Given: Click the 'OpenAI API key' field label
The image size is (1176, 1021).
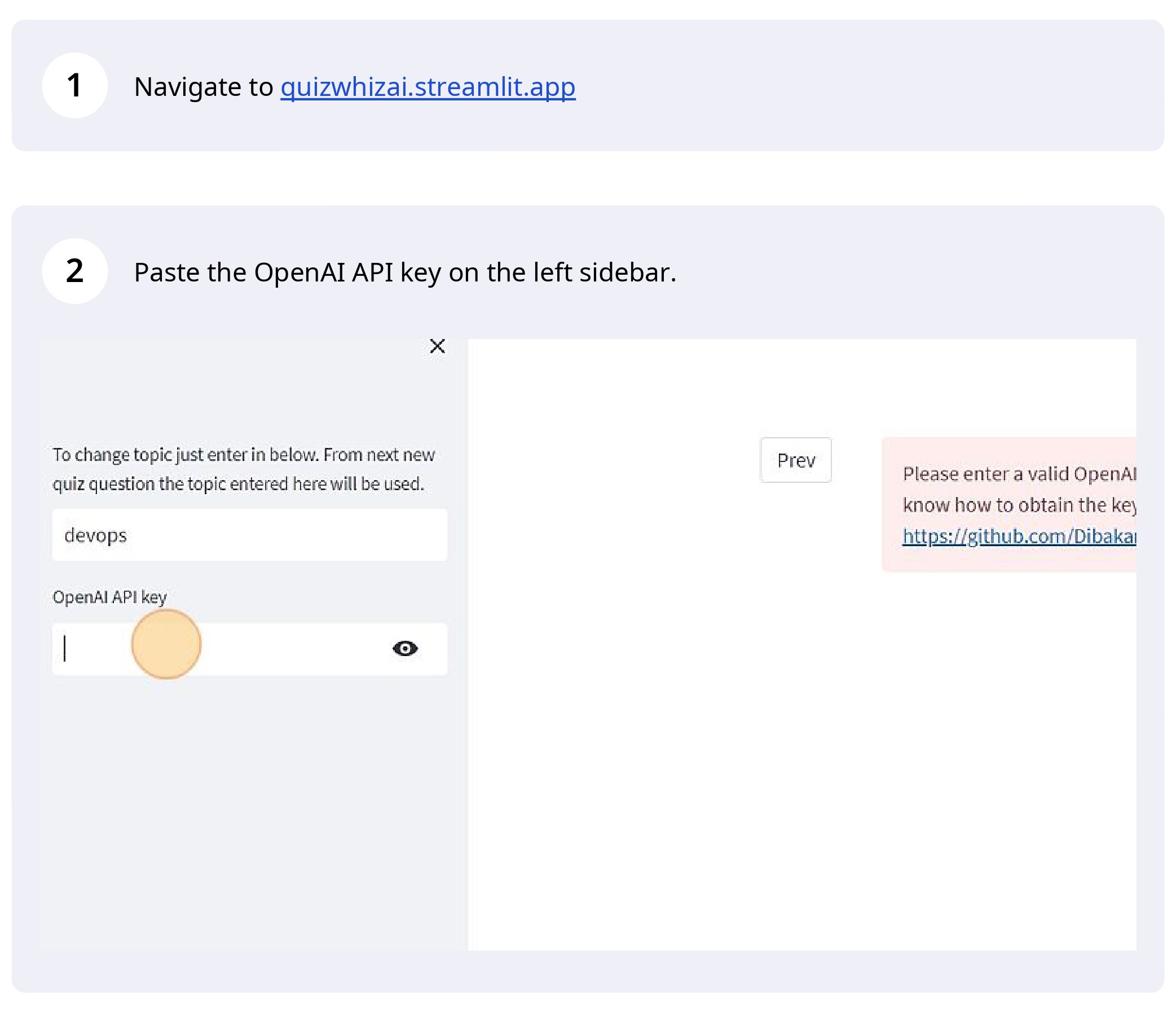Looking at the screenshot, I should (109, 597).
